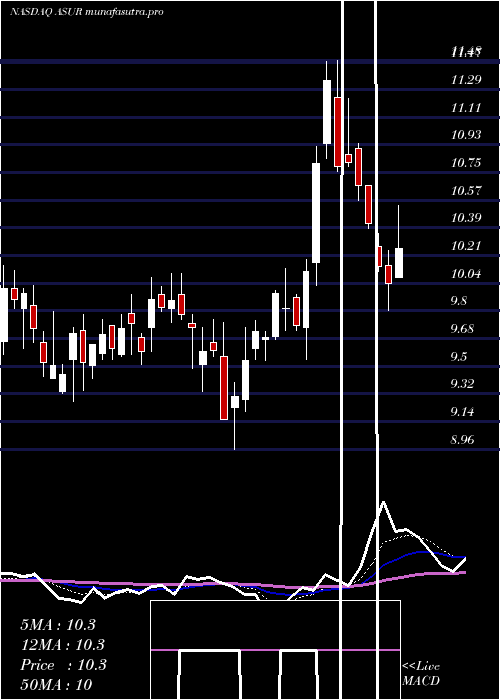Select the 10.04 price axis label
Screen dimensions: 500x700
466,274
